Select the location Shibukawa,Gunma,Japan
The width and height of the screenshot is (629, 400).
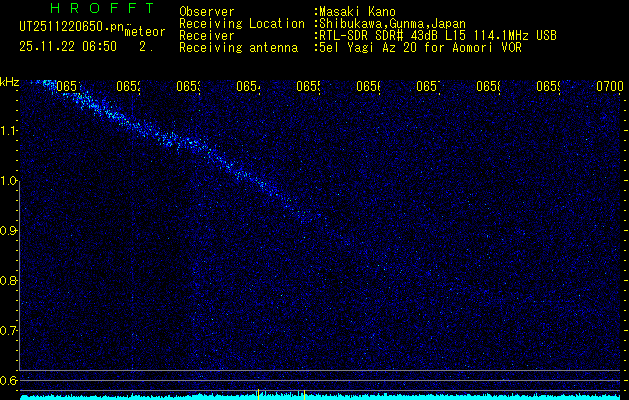click(392, 24)
